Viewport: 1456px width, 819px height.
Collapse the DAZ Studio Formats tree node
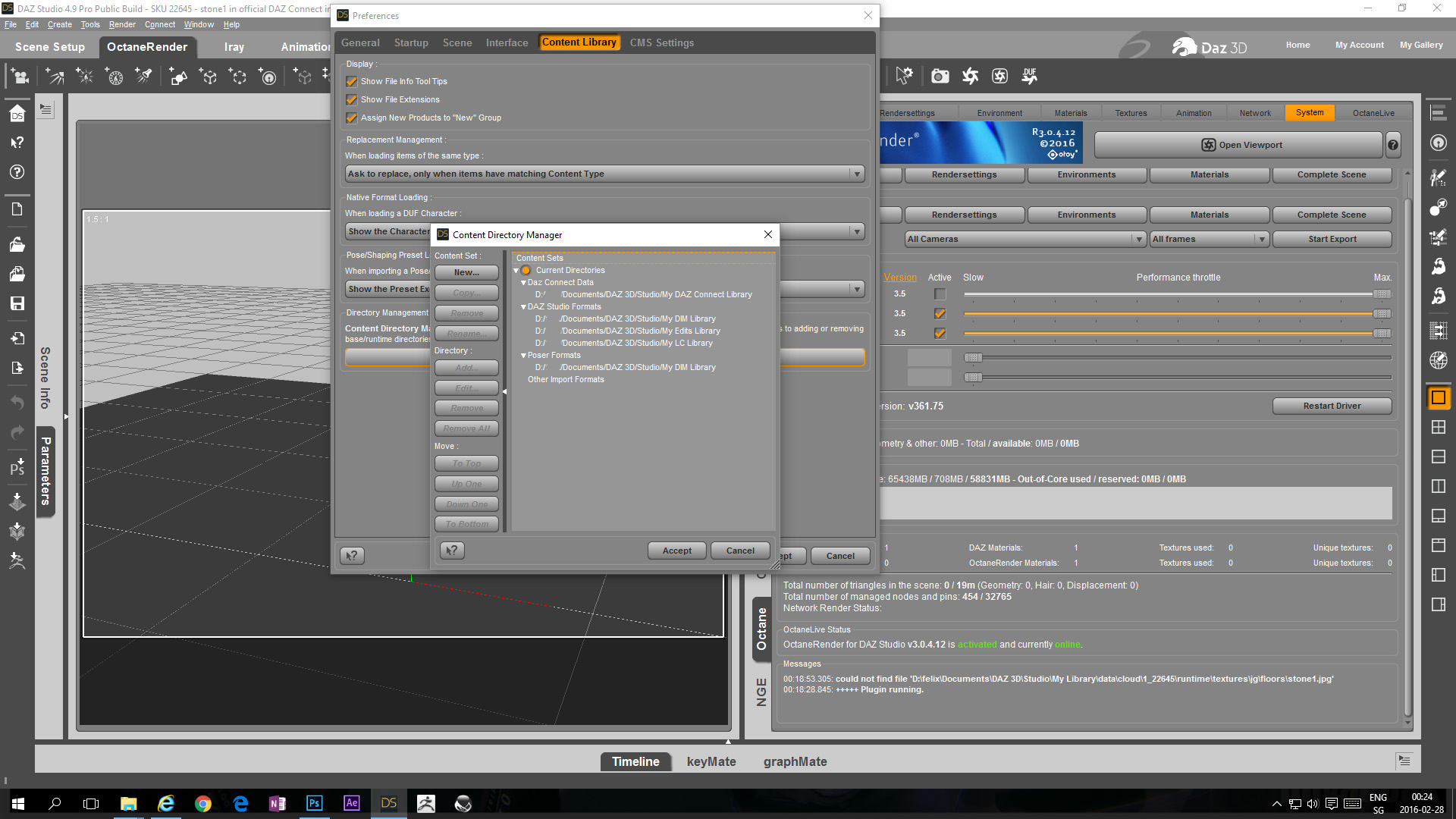coord(523,307)
